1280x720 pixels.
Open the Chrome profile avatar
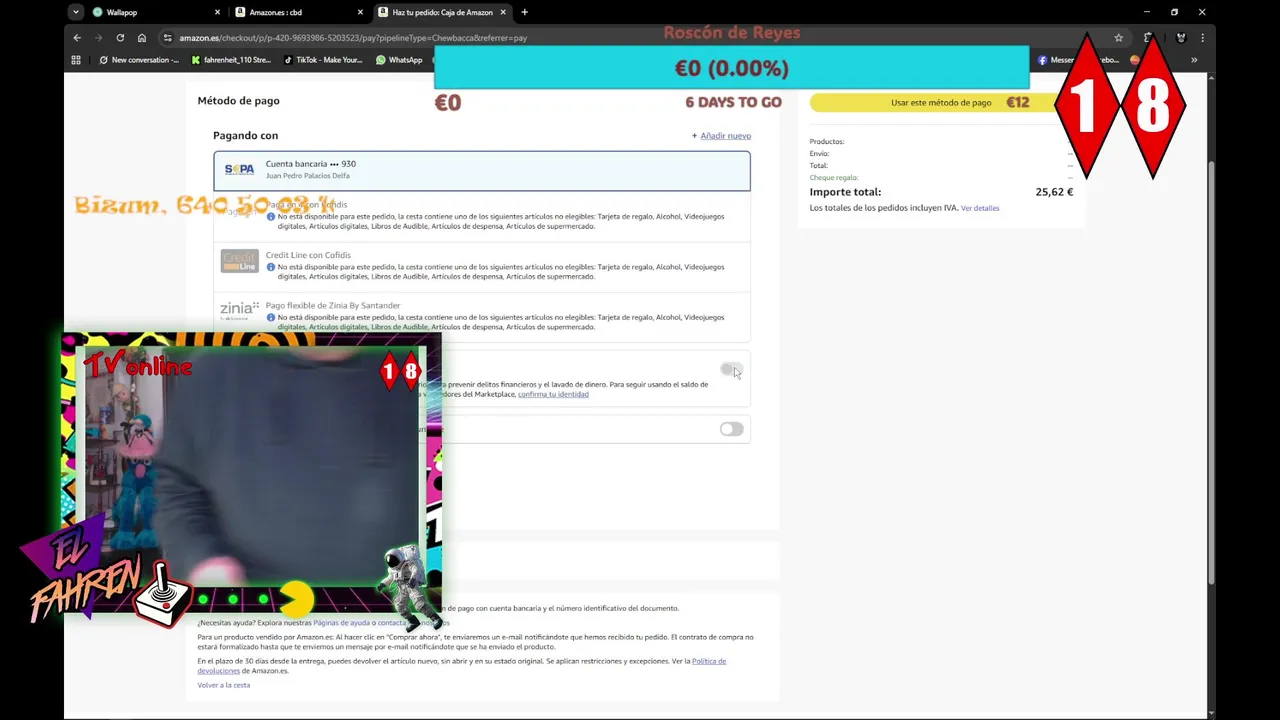[1181, 38]
